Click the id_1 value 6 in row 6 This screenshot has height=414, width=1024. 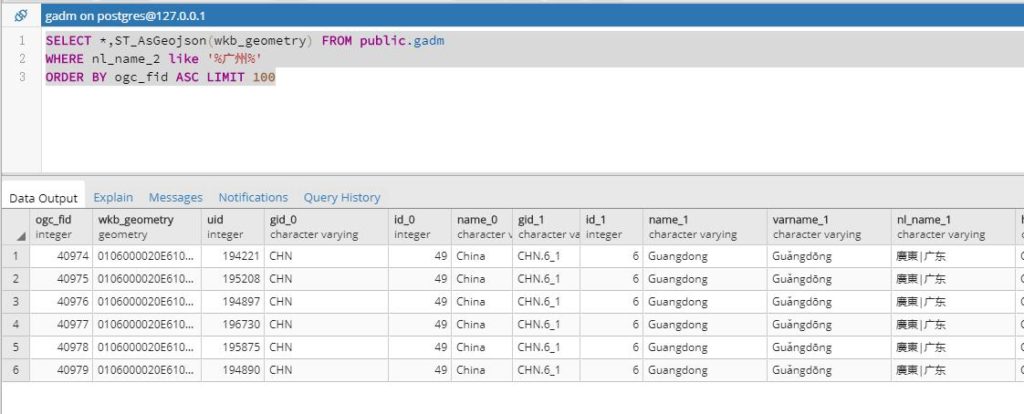[x=611, y=370]
